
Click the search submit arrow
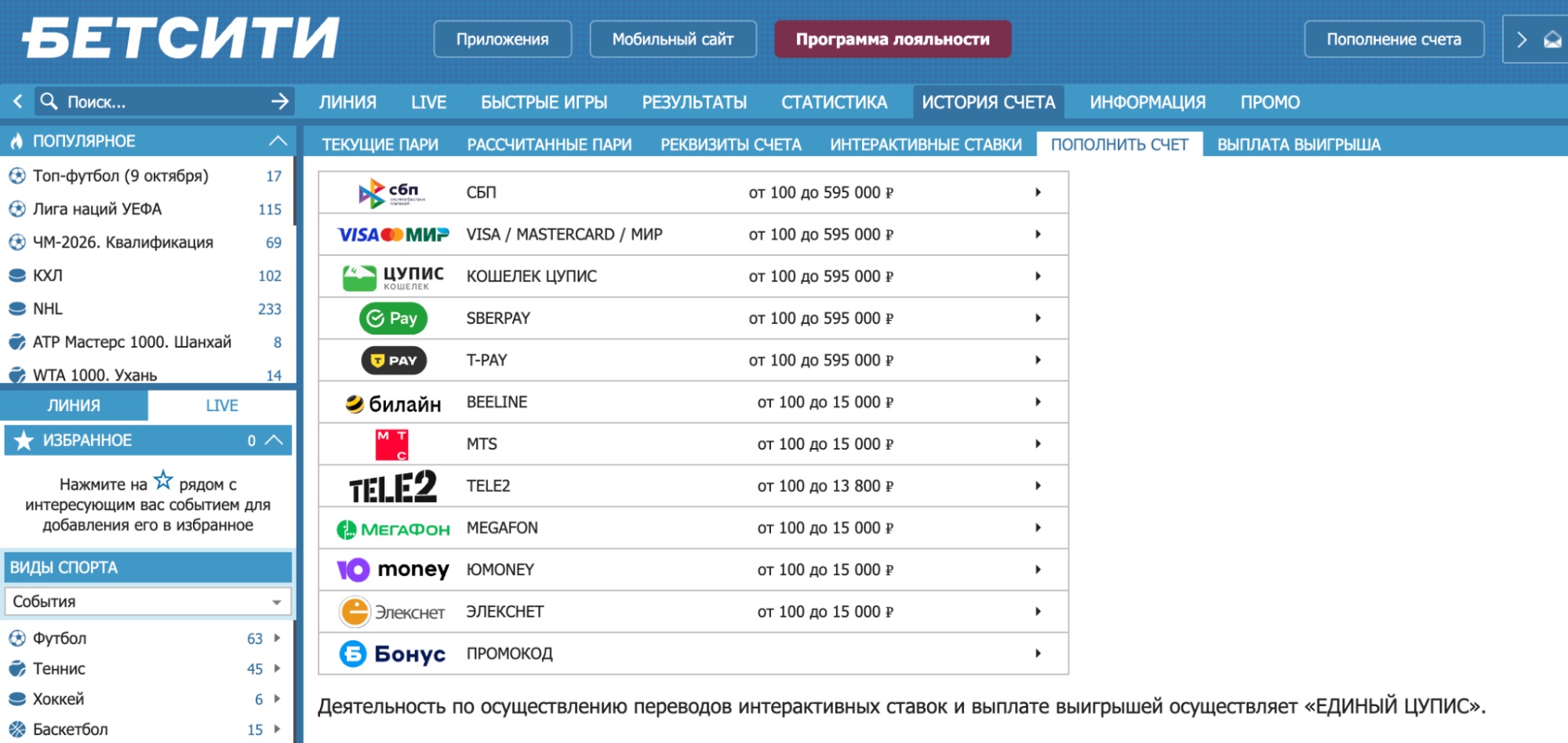point(279,101)
